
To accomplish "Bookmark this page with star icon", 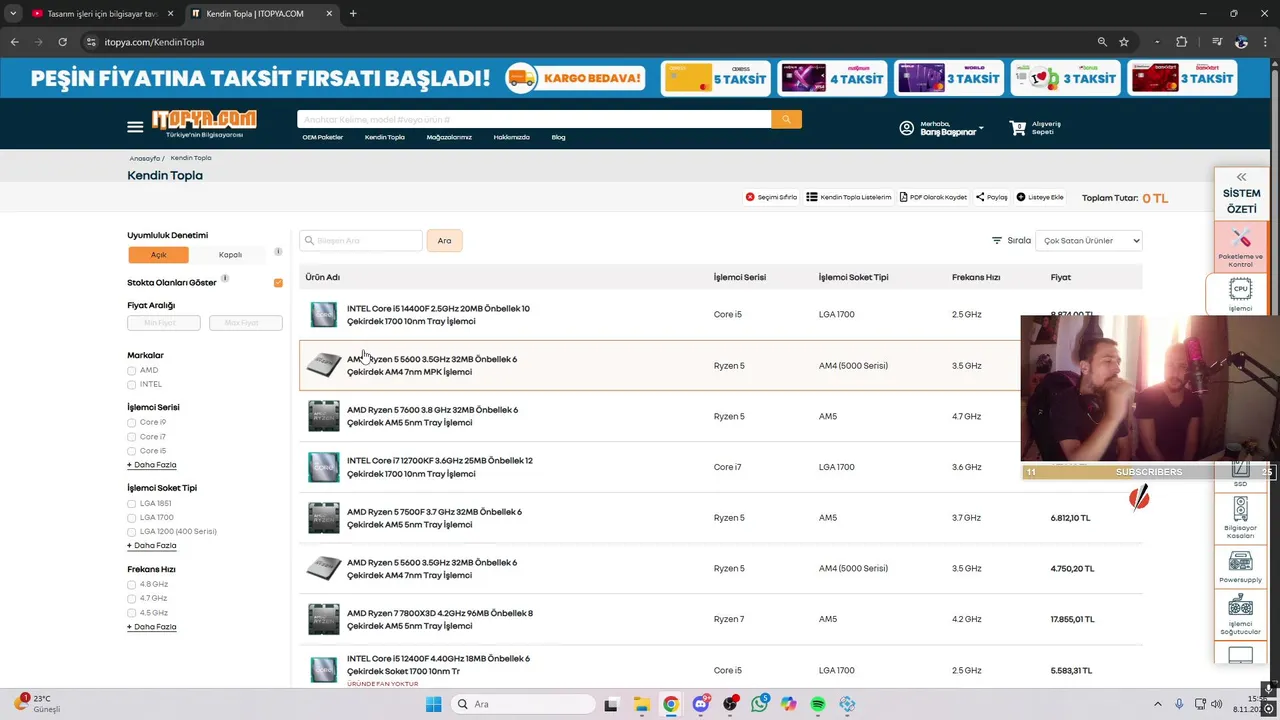I will click(1124, 42).
